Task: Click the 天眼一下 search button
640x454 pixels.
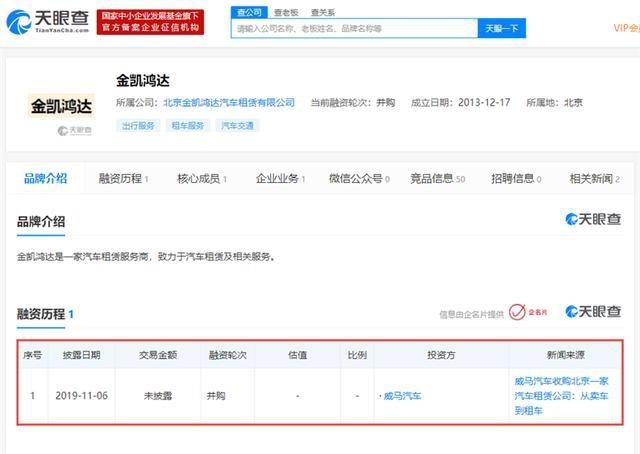Action: tap(502, 28)
